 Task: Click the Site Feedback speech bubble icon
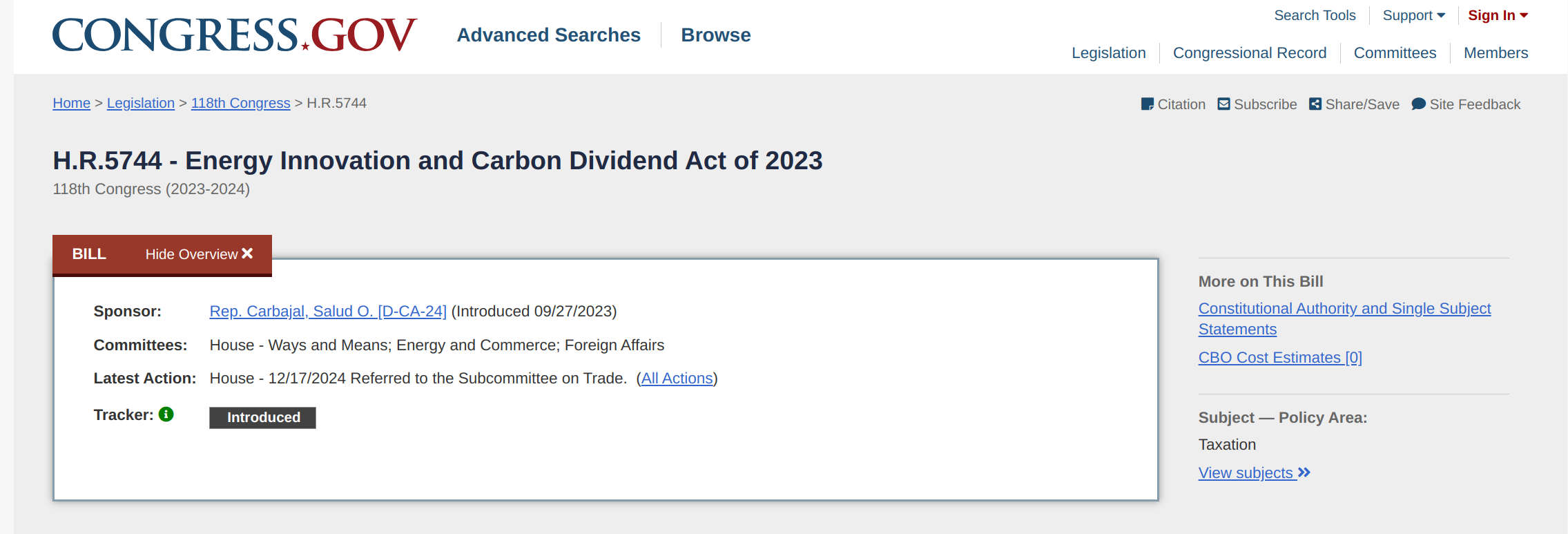point(1418,104)
